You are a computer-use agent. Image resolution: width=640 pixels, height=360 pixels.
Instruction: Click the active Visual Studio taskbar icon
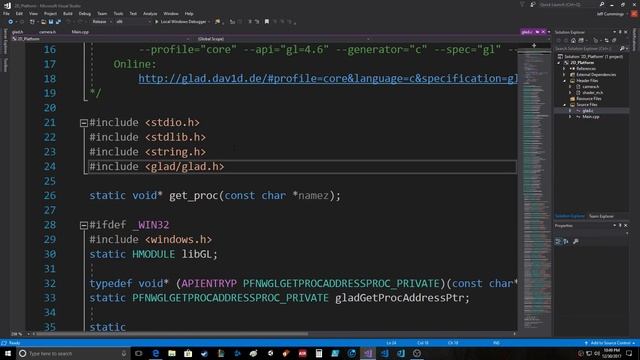pyautogui.click(x=368, y=353)
